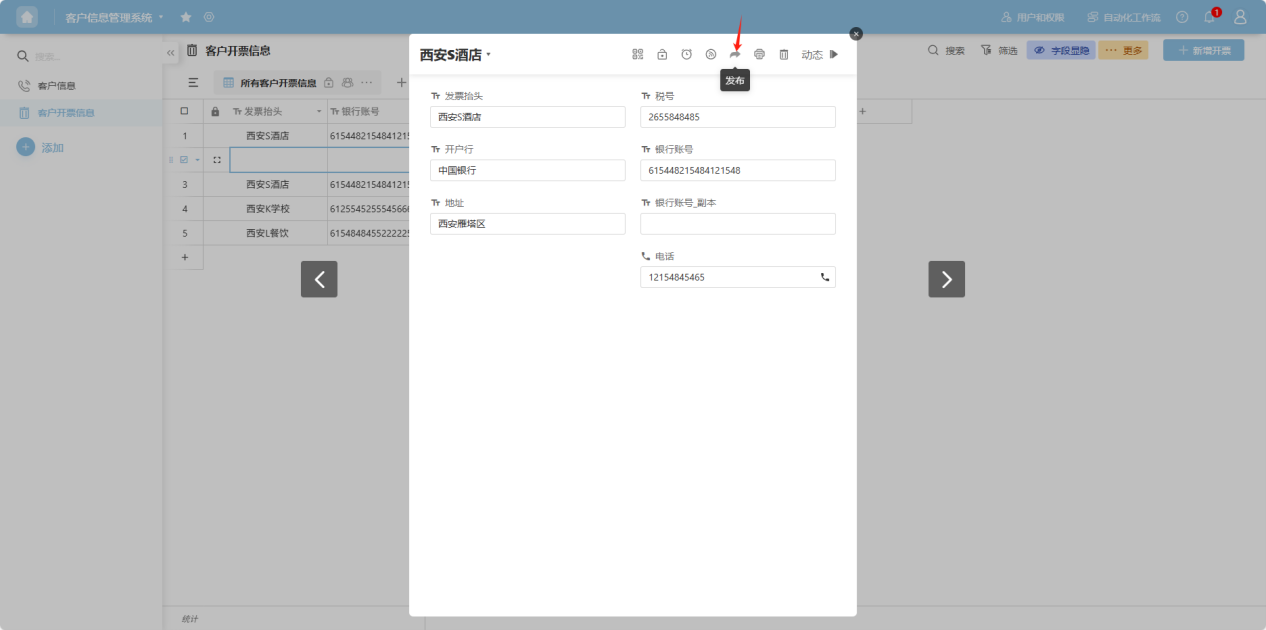Go to next record with right arrow

(x=946, y=279)
